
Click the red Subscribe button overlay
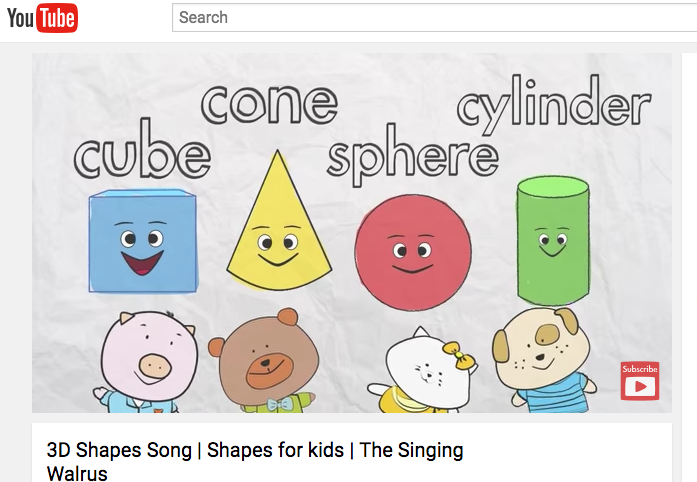pos(640,381)
